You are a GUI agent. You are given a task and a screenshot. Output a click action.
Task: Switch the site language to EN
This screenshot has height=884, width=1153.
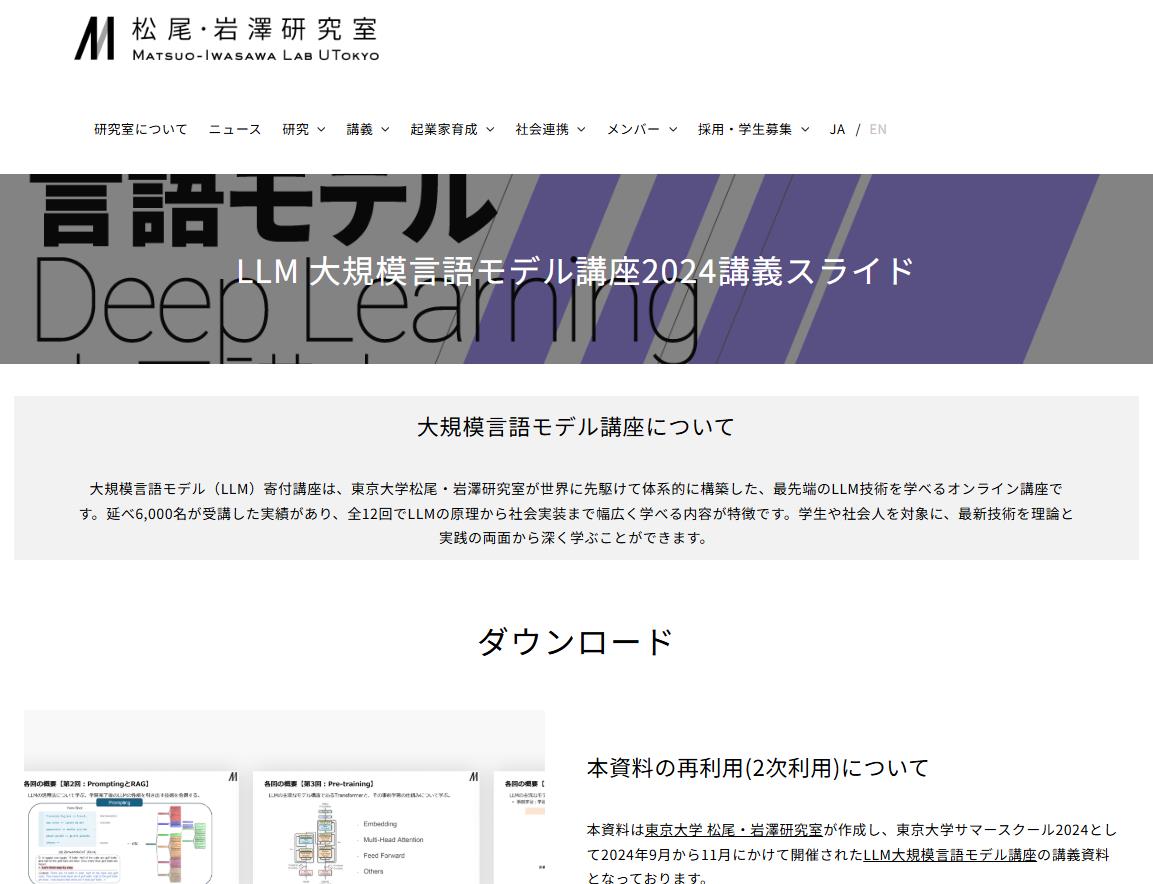point(878,129)
